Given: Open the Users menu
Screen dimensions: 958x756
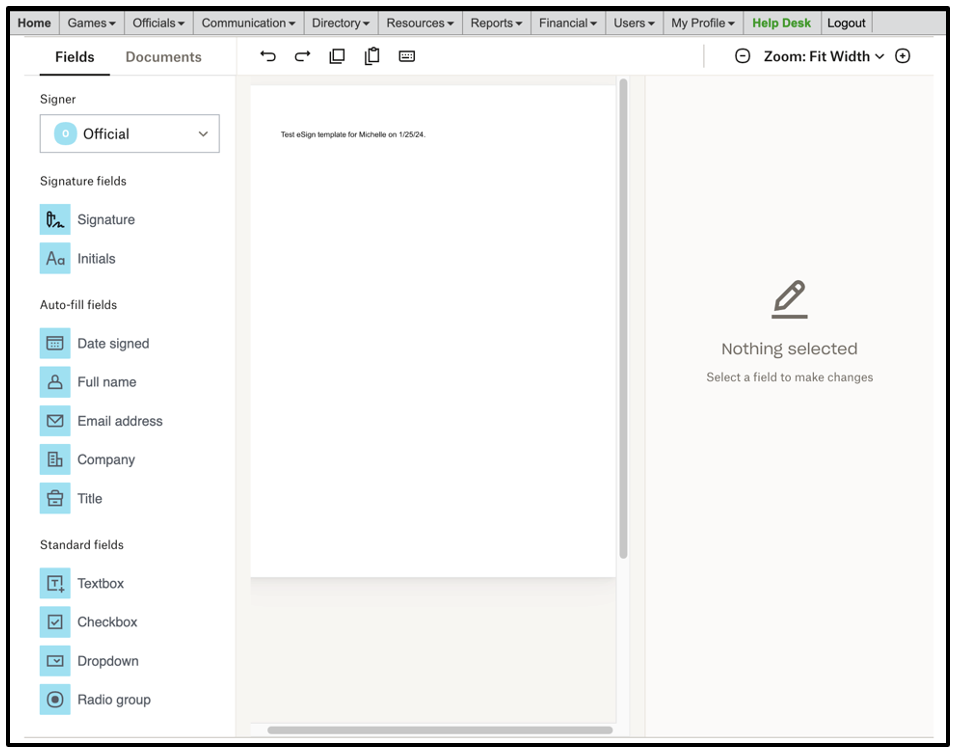Looking at the screenshot, I should point(634,23).
